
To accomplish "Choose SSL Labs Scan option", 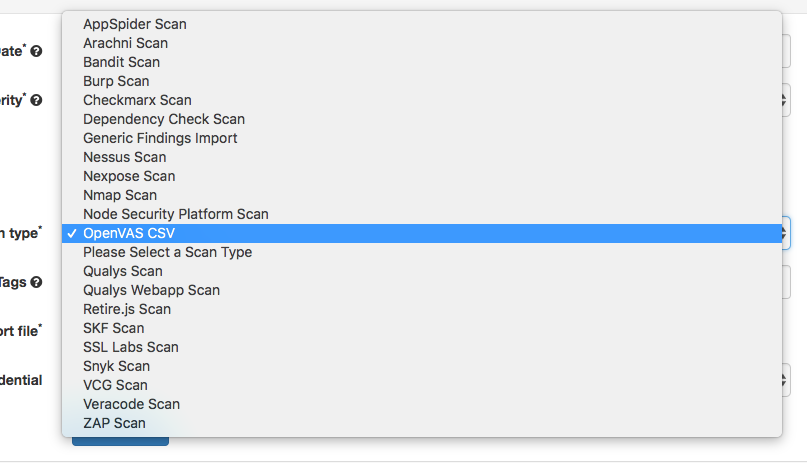I will 131,347.
